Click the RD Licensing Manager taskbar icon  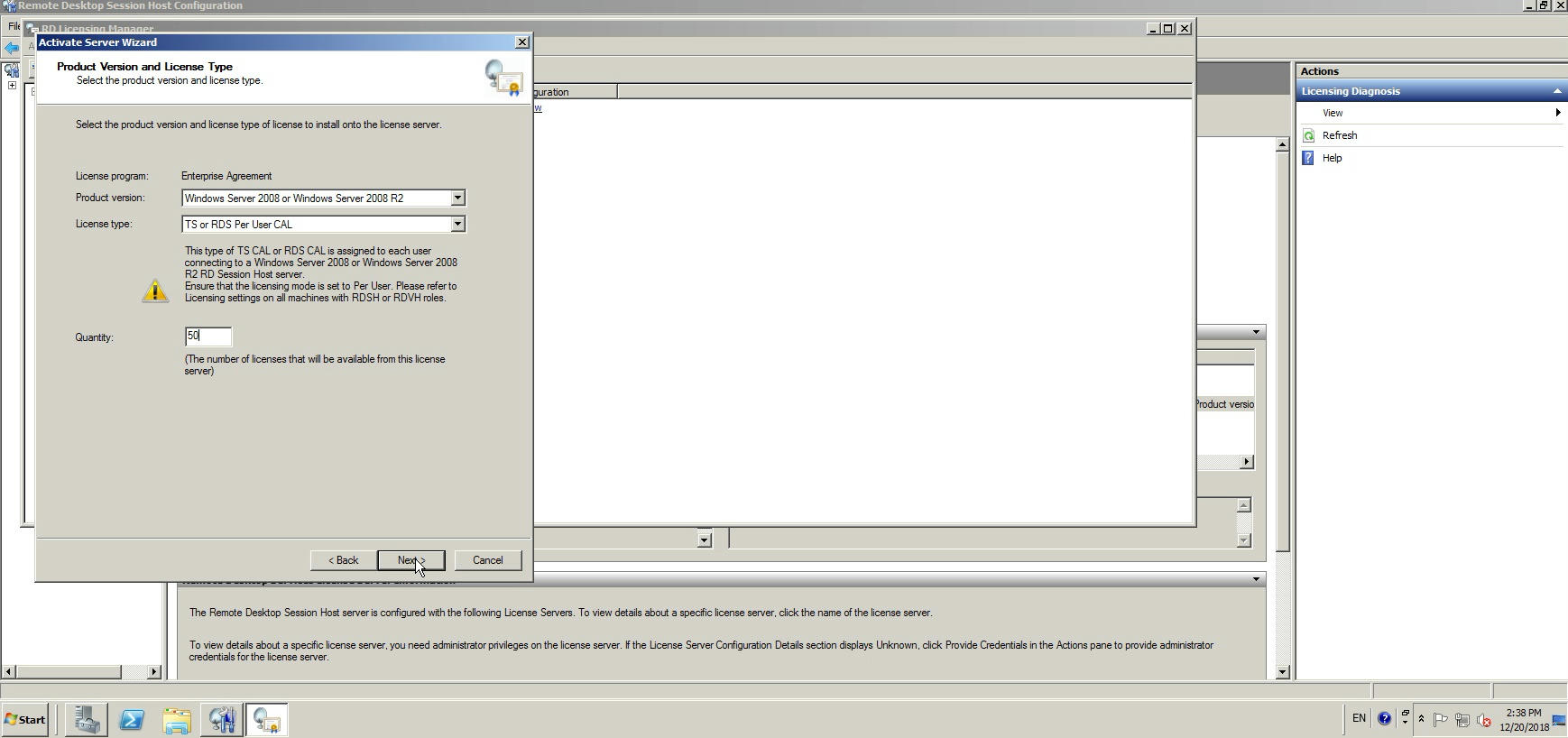[266, 720]
